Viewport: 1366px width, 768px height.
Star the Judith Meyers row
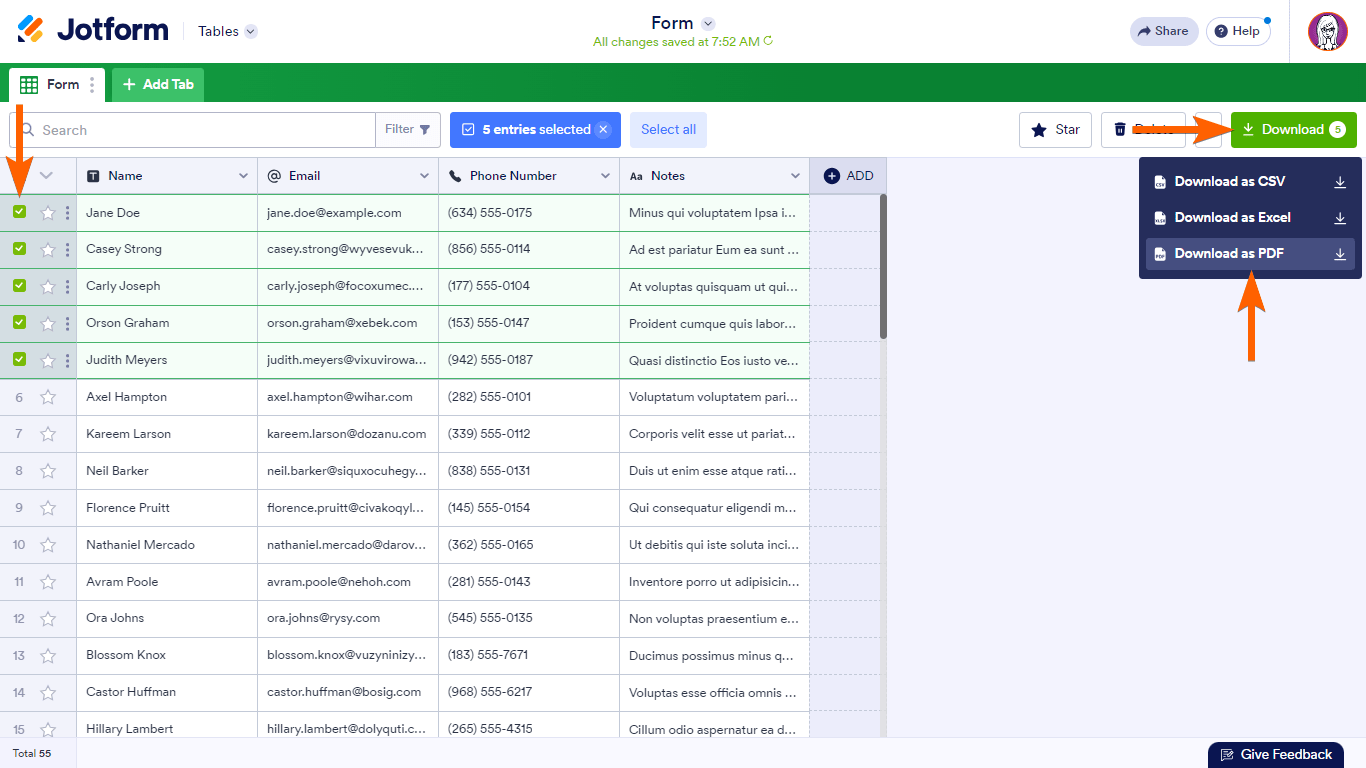[47, 361]
